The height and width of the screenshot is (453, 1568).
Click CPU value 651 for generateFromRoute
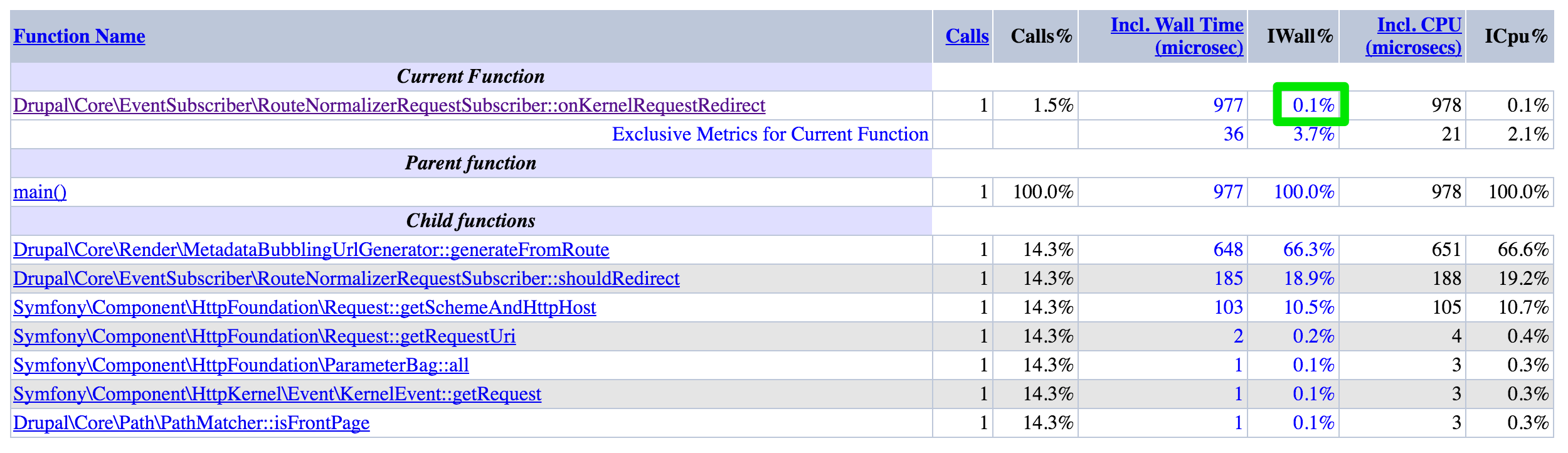(x=1446, y=250)
